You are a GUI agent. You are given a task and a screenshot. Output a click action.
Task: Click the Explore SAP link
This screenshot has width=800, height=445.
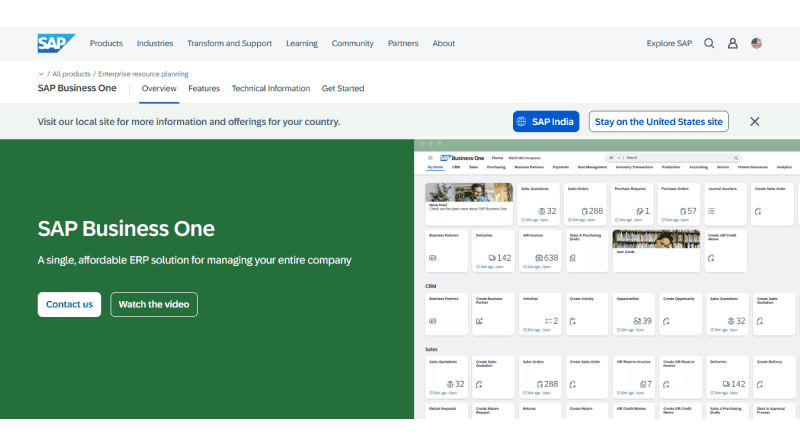pos(669,43)
